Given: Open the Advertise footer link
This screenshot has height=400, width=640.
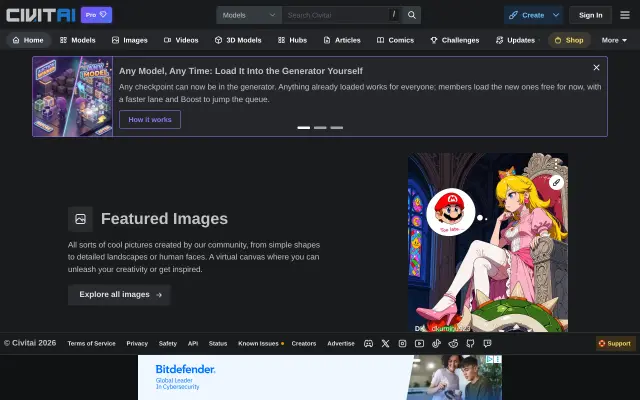Looking at the screenshot, I should tap(341, 344).
